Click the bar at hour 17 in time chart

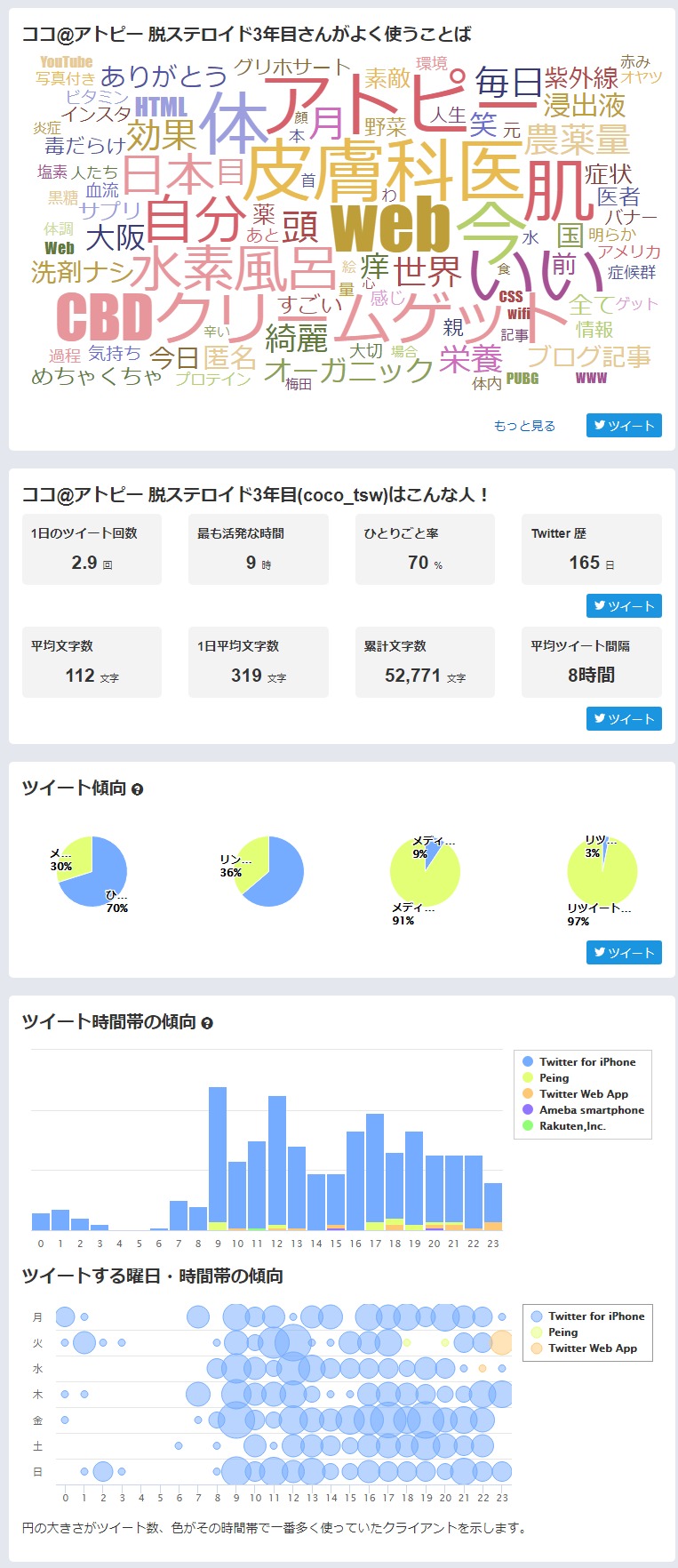[375, 1170]
